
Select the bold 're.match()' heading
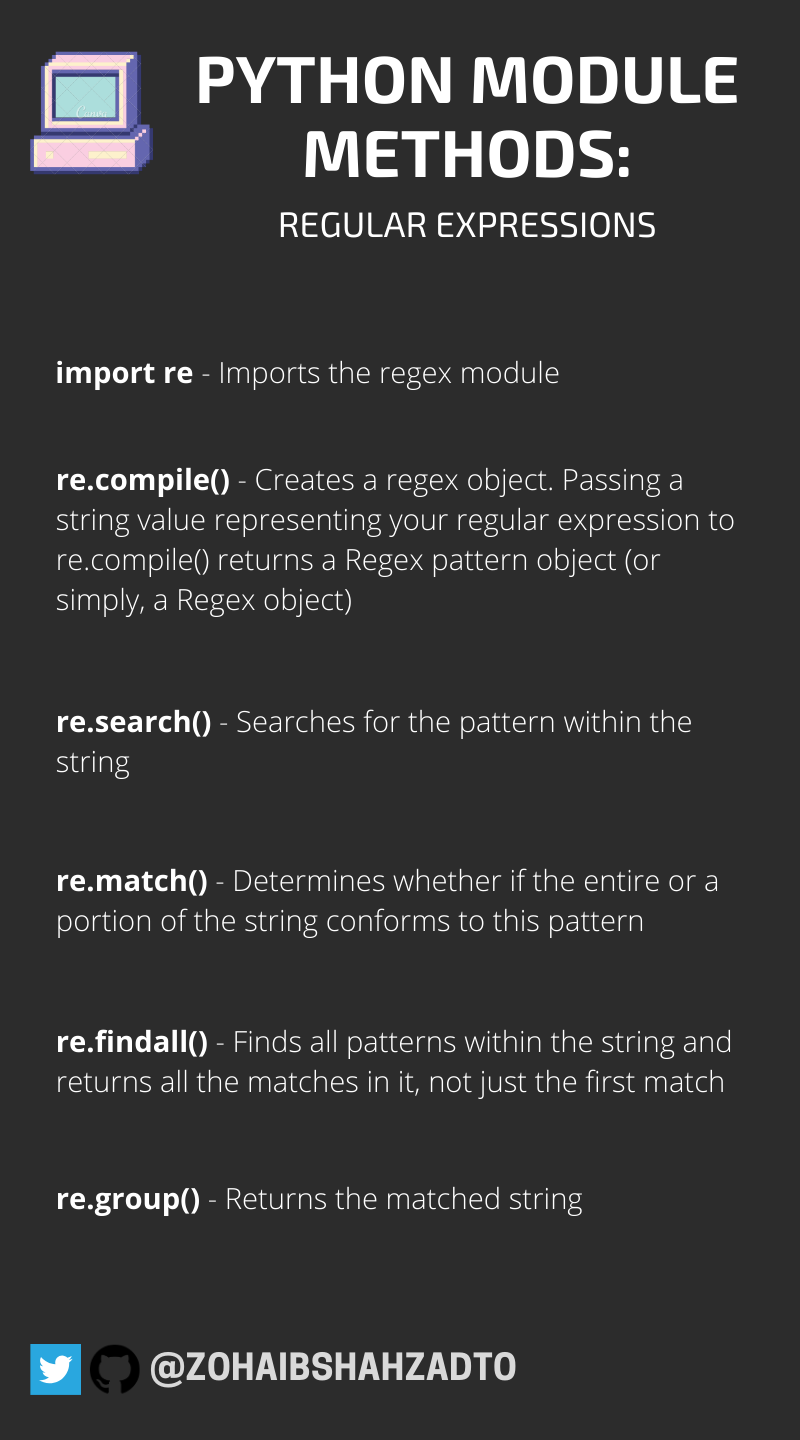pyautogui.click(x=132, y=882)
